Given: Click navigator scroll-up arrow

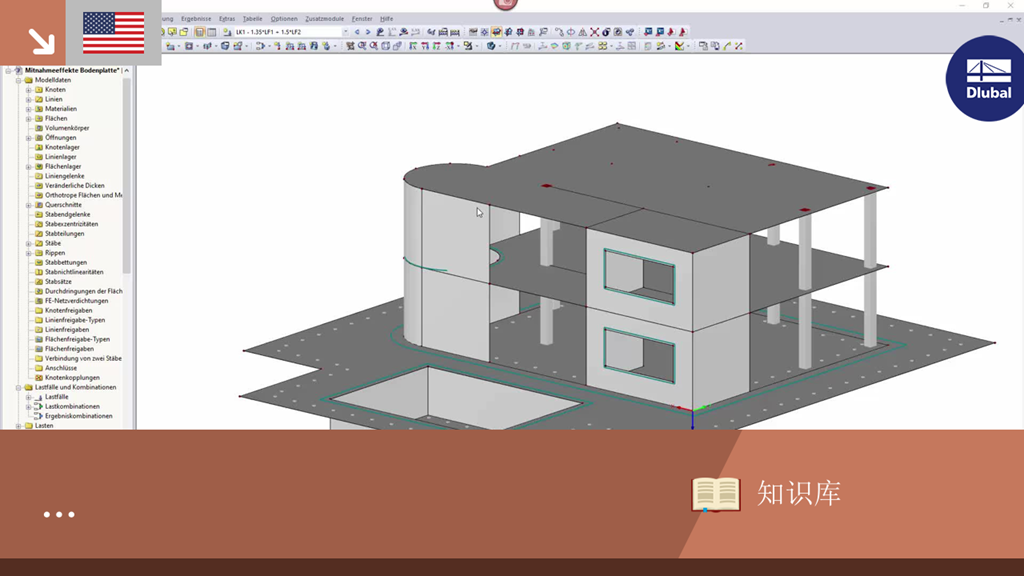Looking at the screenshot, I should [127, 71].
